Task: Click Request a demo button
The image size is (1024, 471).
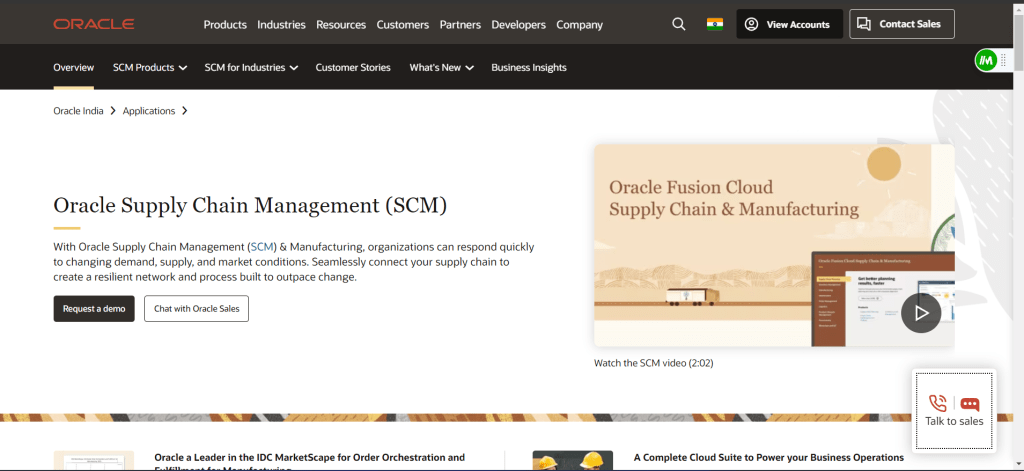Action: tap(94, 308)
